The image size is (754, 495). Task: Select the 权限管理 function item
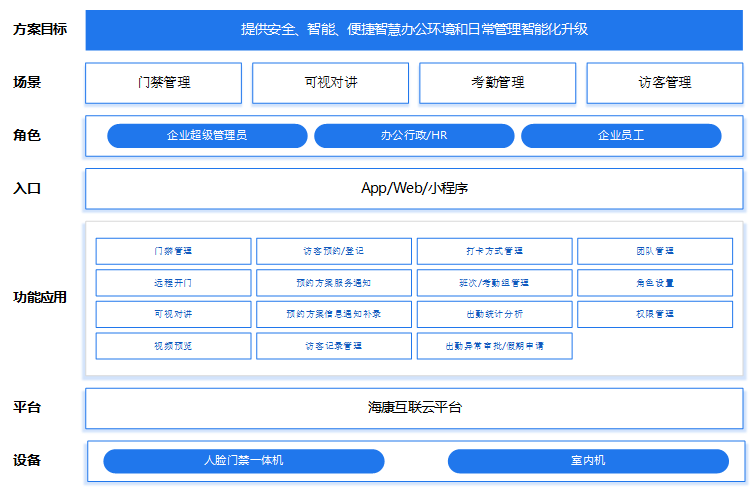(655, 314)
